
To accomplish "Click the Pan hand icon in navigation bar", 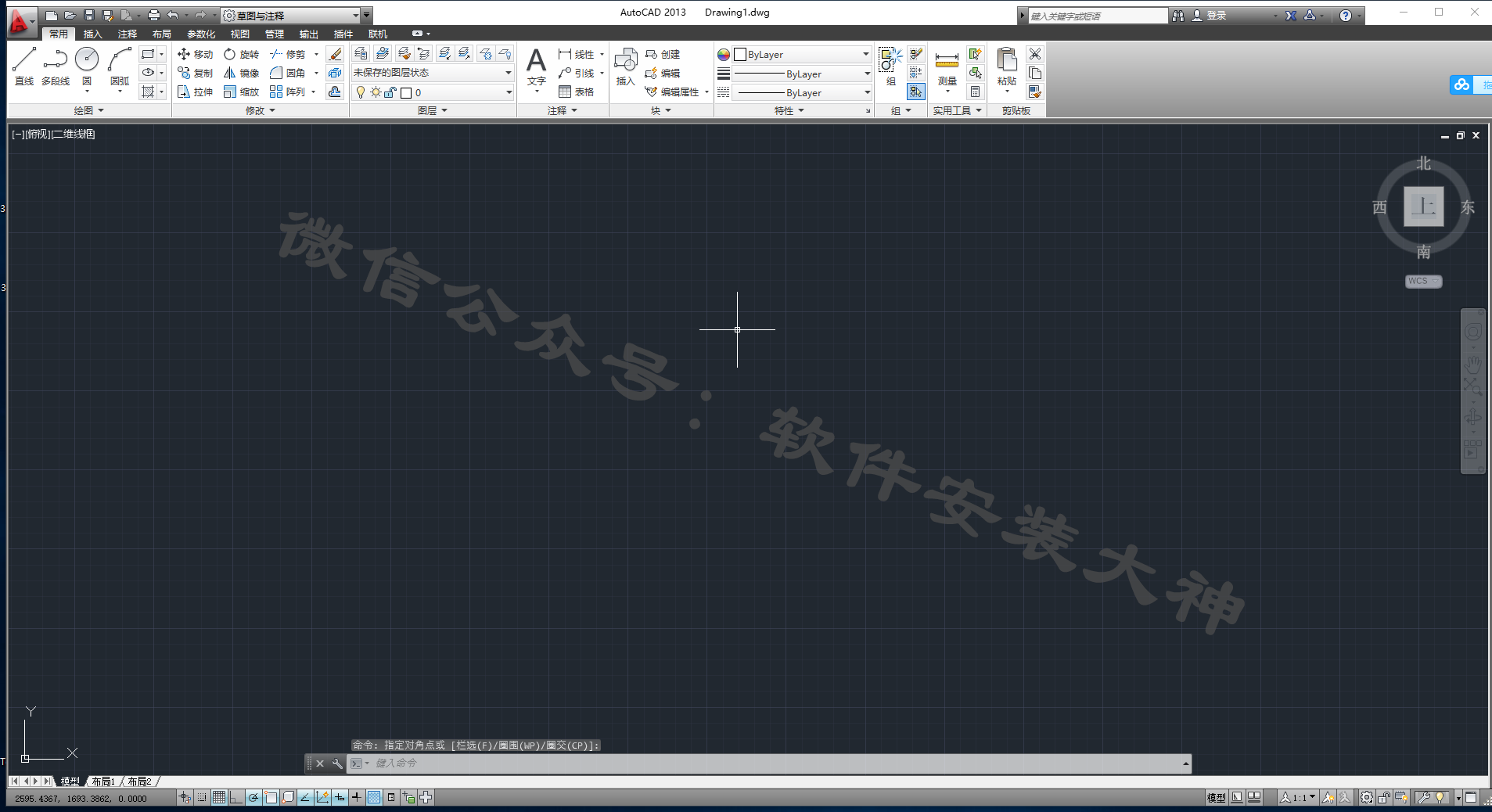I will pyautogui.click(x=1472, y=363).
